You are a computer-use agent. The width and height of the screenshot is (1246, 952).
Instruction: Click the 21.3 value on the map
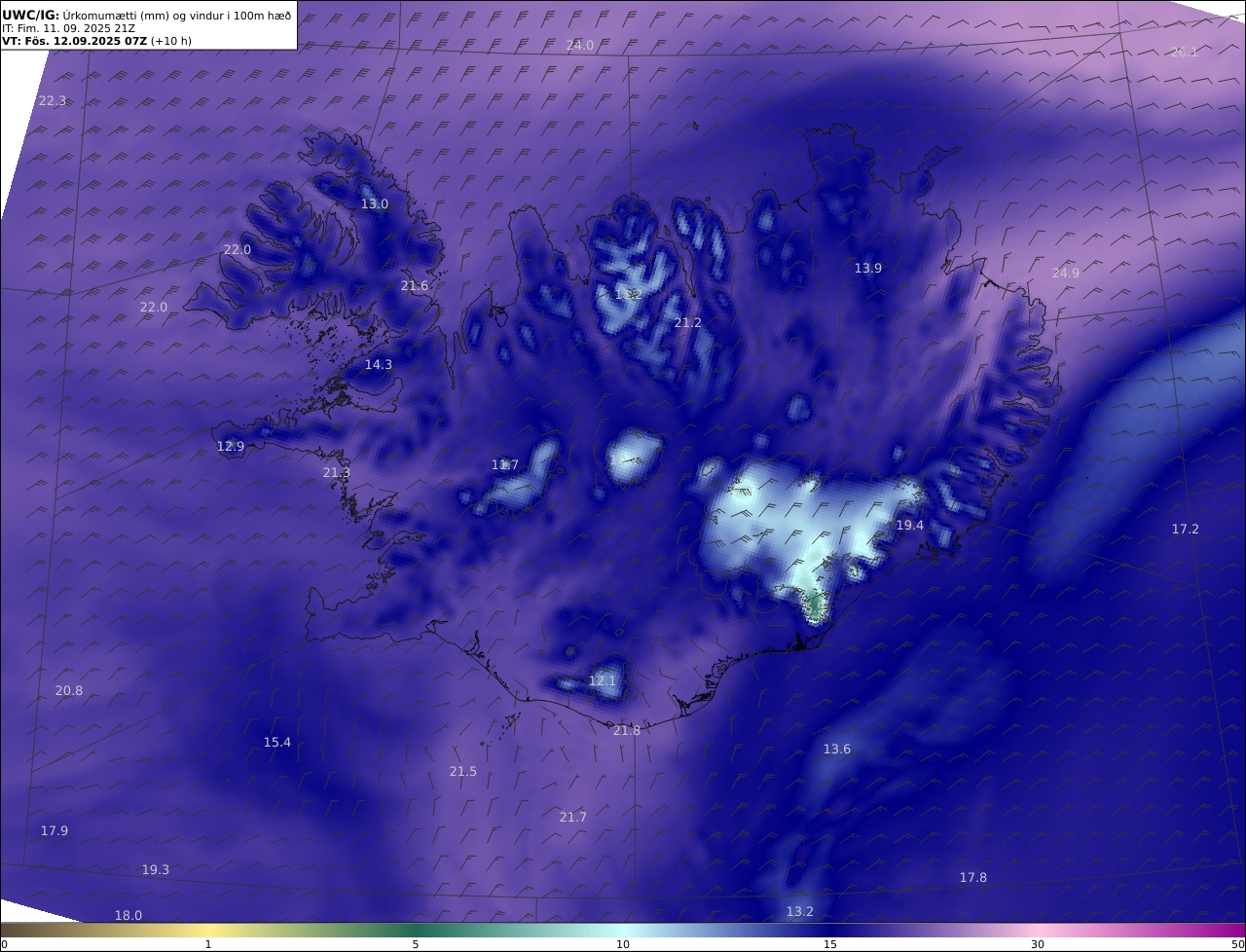click(337, 473)
